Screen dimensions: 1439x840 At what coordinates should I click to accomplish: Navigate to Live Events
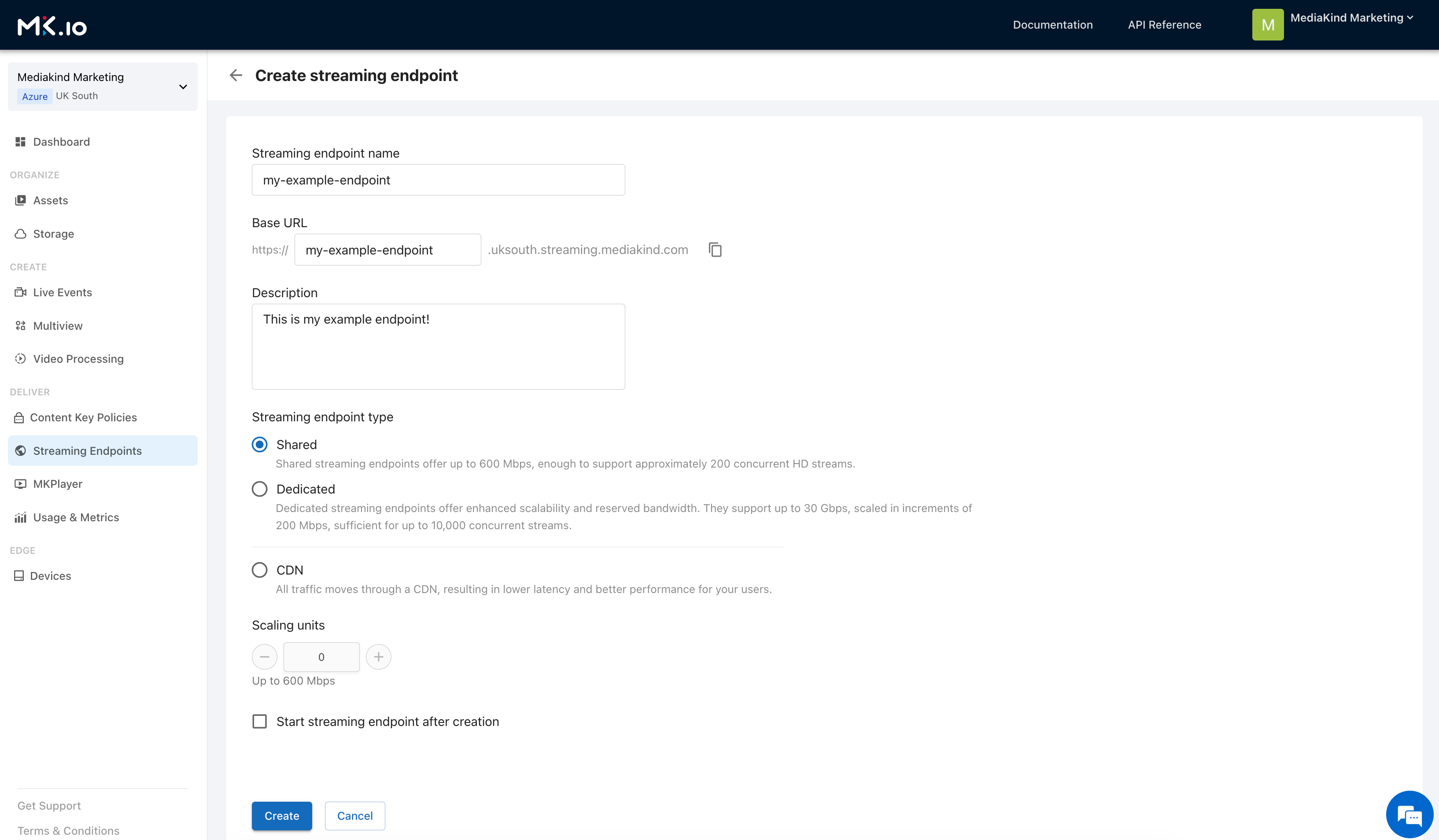tap(103, 292)
